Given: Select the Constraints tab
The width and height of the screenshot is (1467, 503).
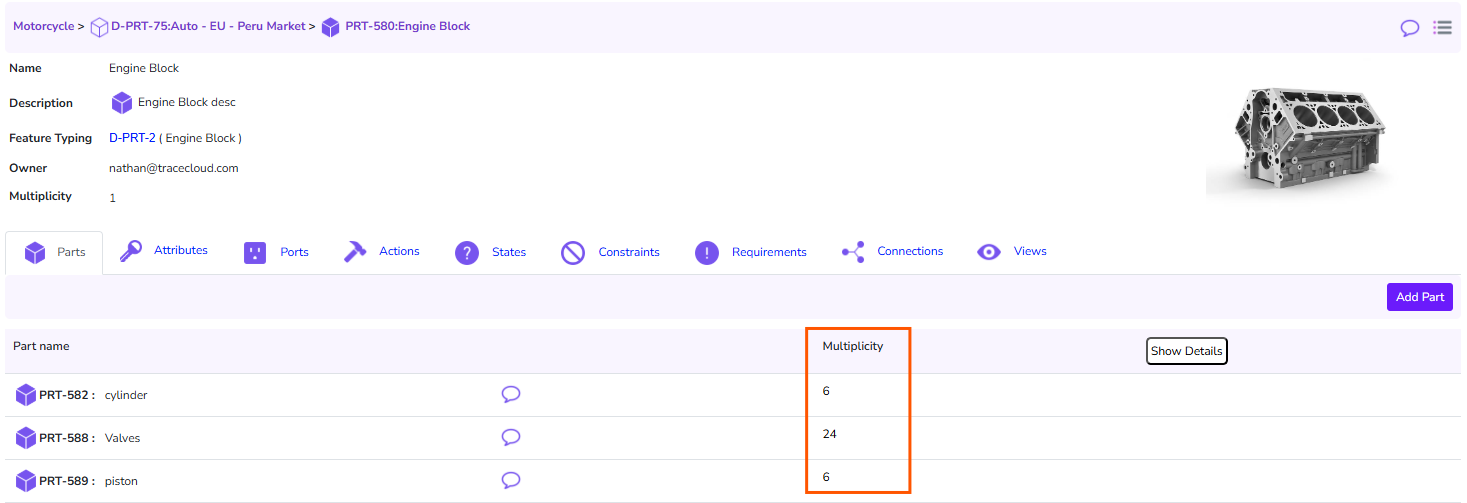Looking at the screenshot, I should click(629, 252).
